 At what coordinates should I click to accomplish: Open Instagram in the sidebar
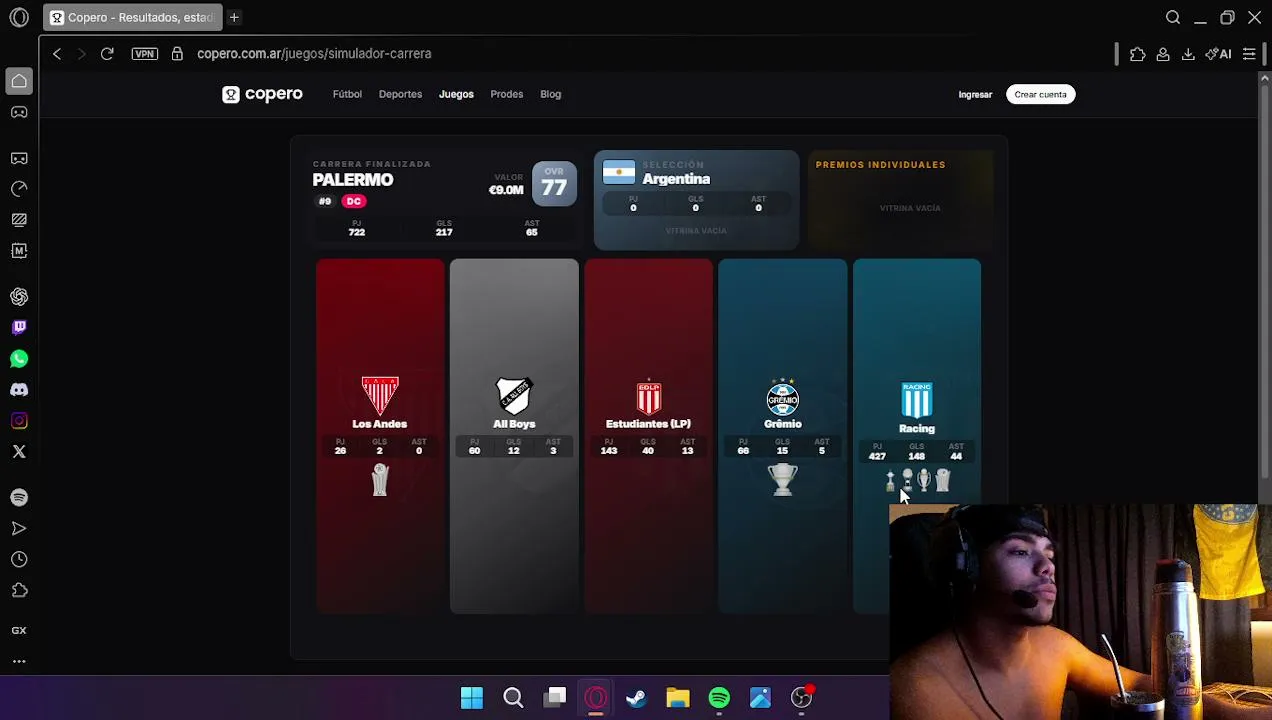(x=19, y=421)
